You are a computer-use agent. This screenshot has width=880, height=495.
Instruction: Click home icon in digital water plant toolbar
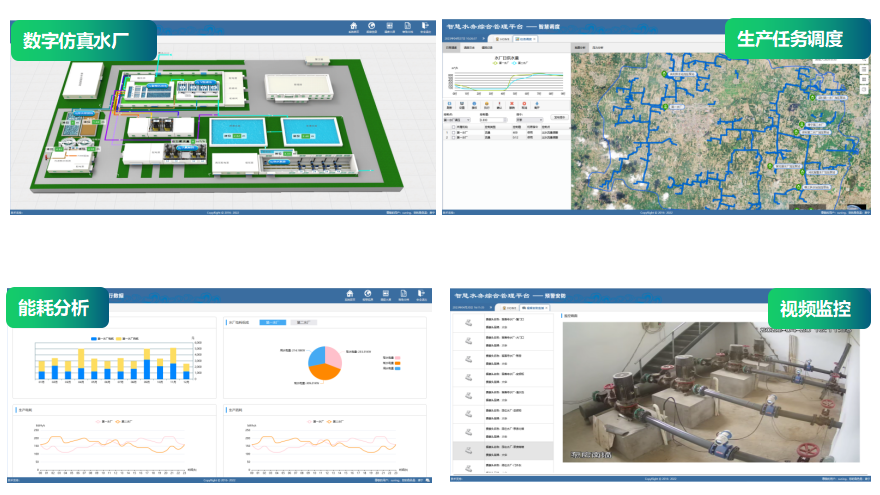coord(353,27)
